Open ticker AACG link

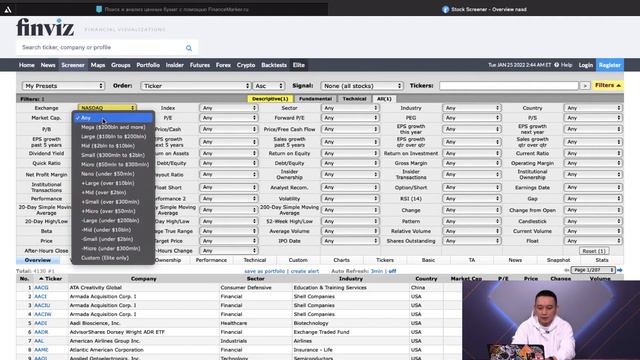[x=41, y=287]
